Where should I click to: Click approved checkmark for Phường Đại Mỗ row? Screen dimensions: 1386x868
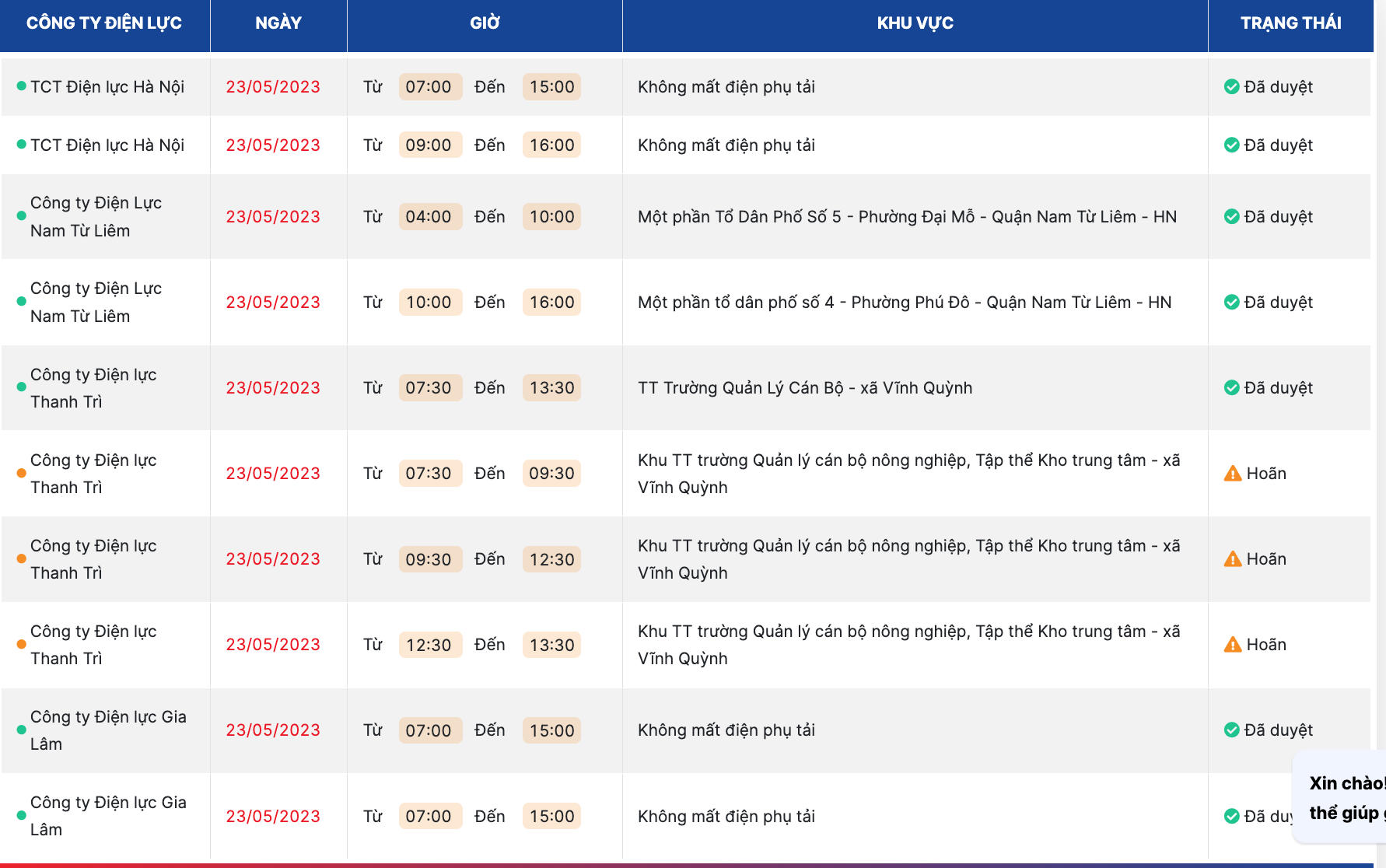1231,216
